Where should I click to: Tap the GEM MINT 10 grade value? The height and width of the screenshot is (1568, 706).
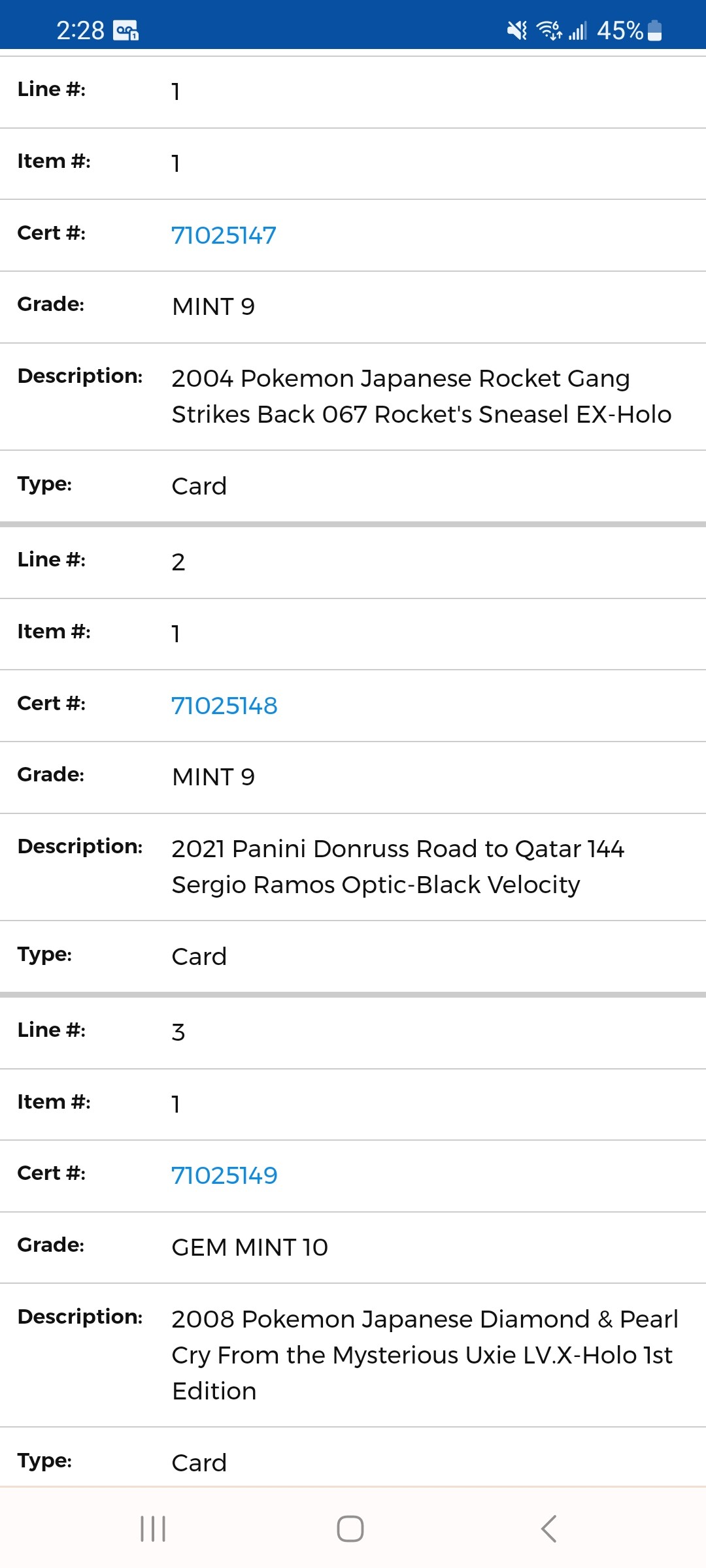250,1247
